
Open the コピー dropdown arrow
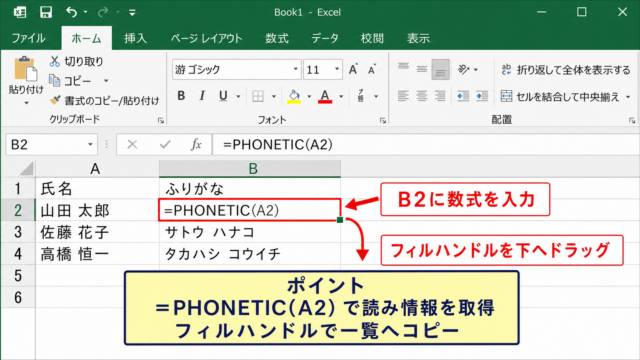tap(106, 81)
